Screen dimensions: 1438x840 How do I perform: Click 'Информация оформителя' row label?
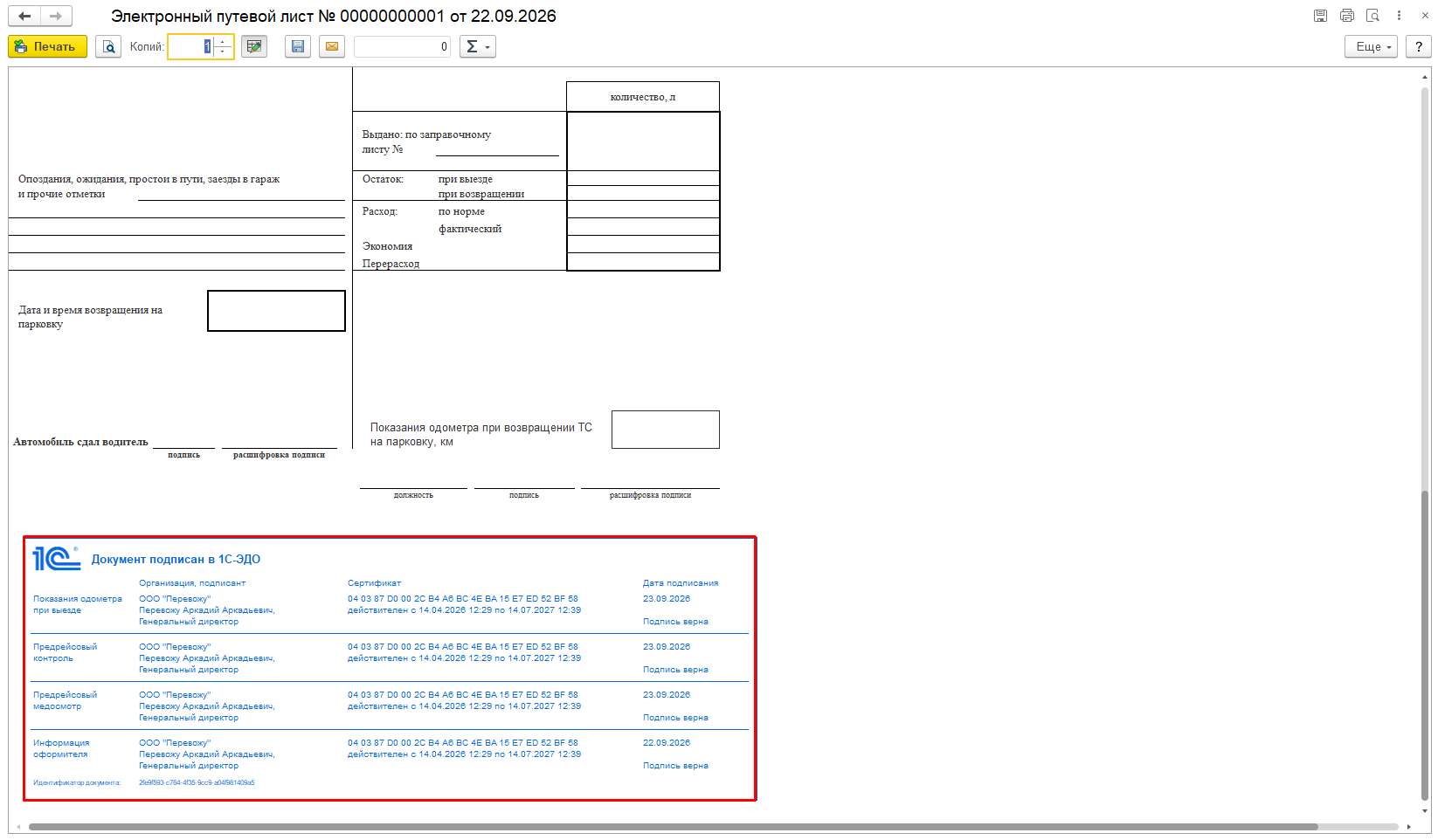(x=61, y=748)
